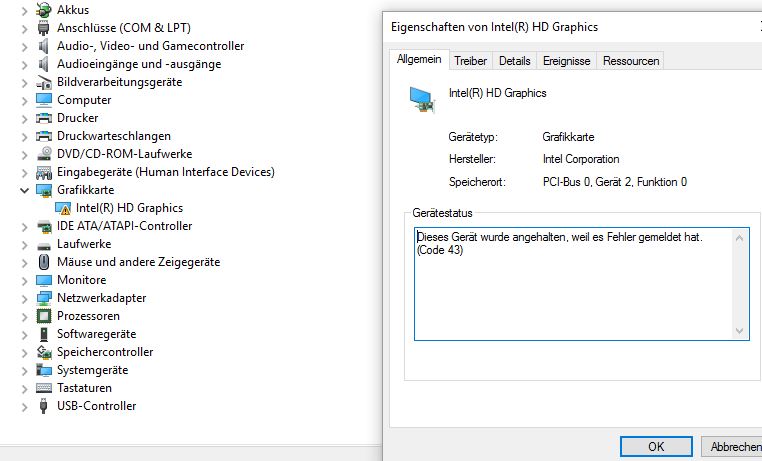
Task: Expand the Systemgeräte category
Action: coord(24,370)
